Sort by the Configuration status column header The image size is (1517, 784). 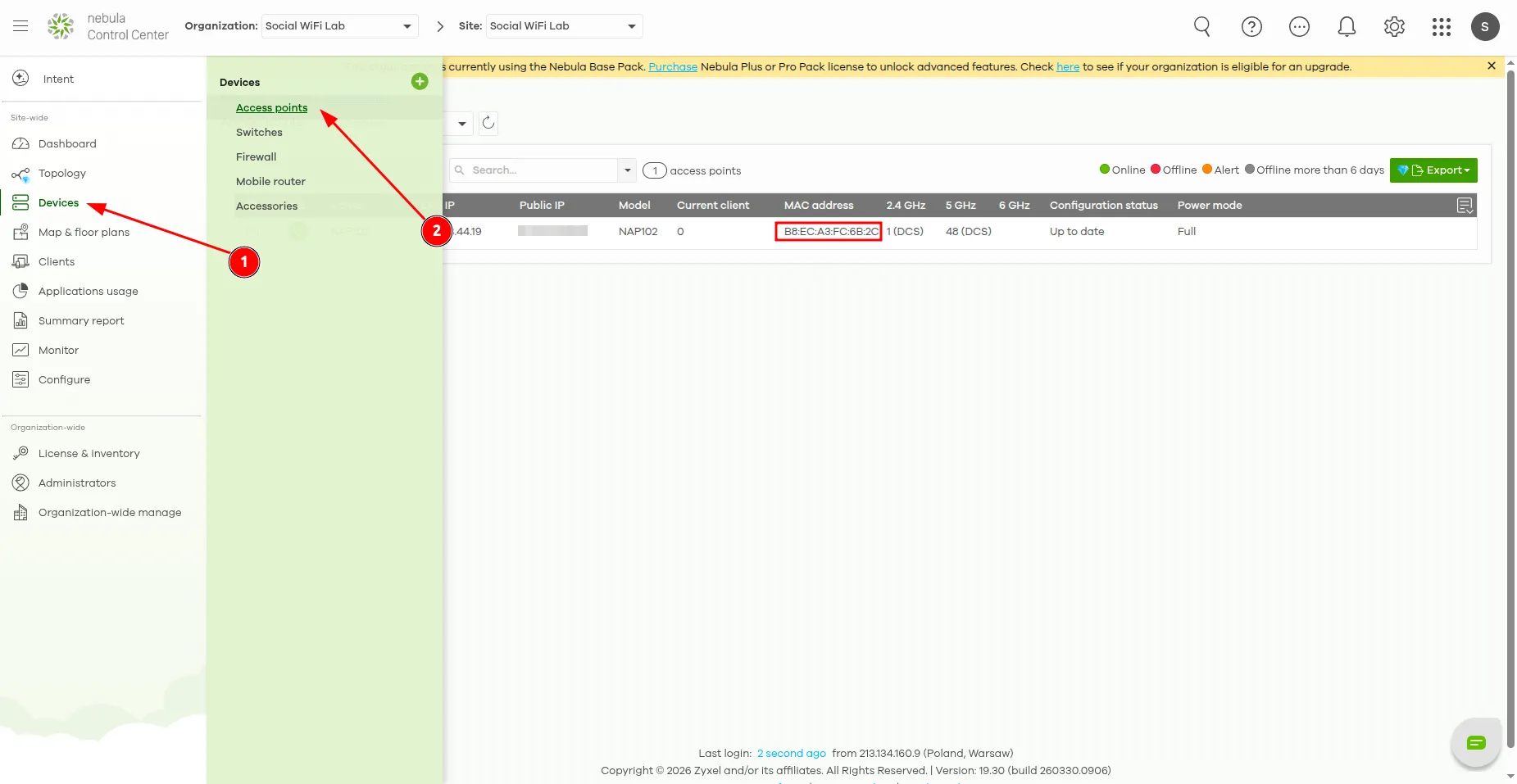click(1104, 205)
